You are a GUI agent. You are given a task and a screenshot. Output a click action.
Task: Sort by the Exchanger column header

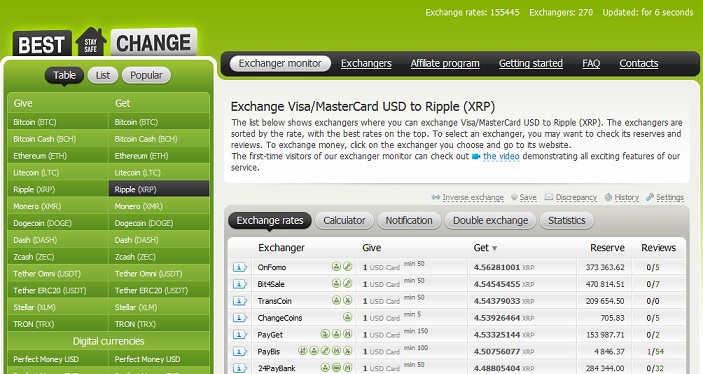coord(281,248)
